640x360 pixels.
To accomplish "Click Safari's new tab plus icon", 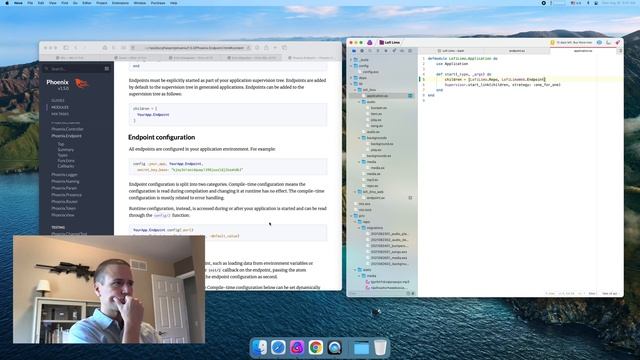I will click(276, 48).
